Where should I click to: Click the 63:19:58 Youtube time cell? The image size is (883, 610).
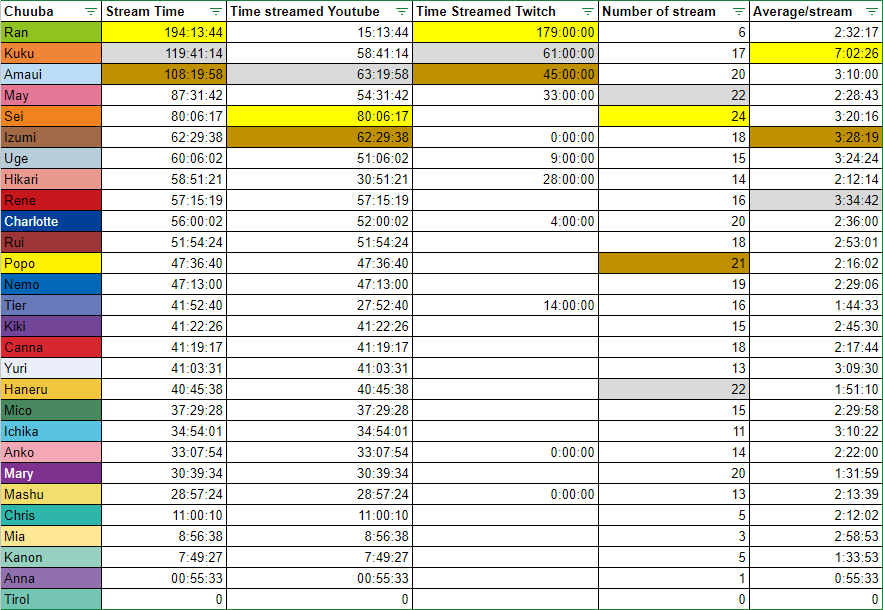point(320,74)
